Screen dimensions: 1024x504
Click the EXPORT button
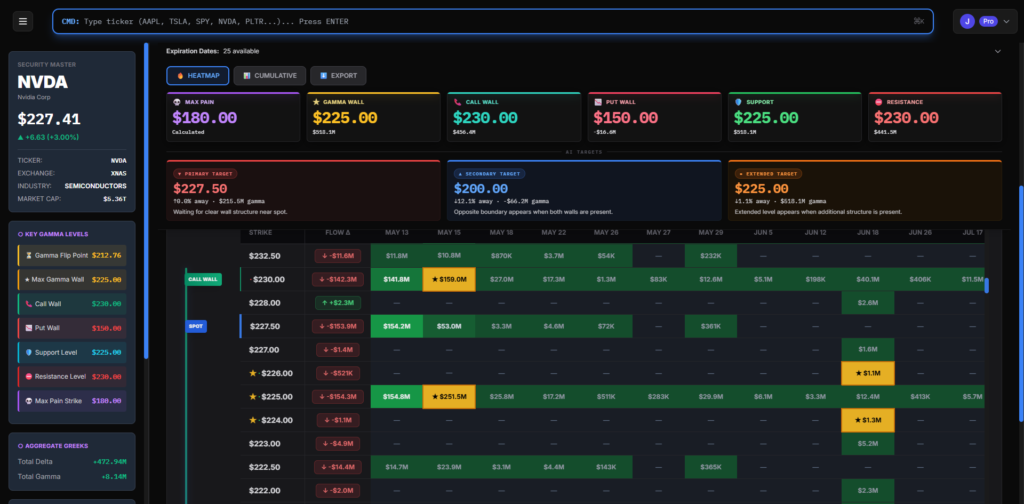coord(338,76)
